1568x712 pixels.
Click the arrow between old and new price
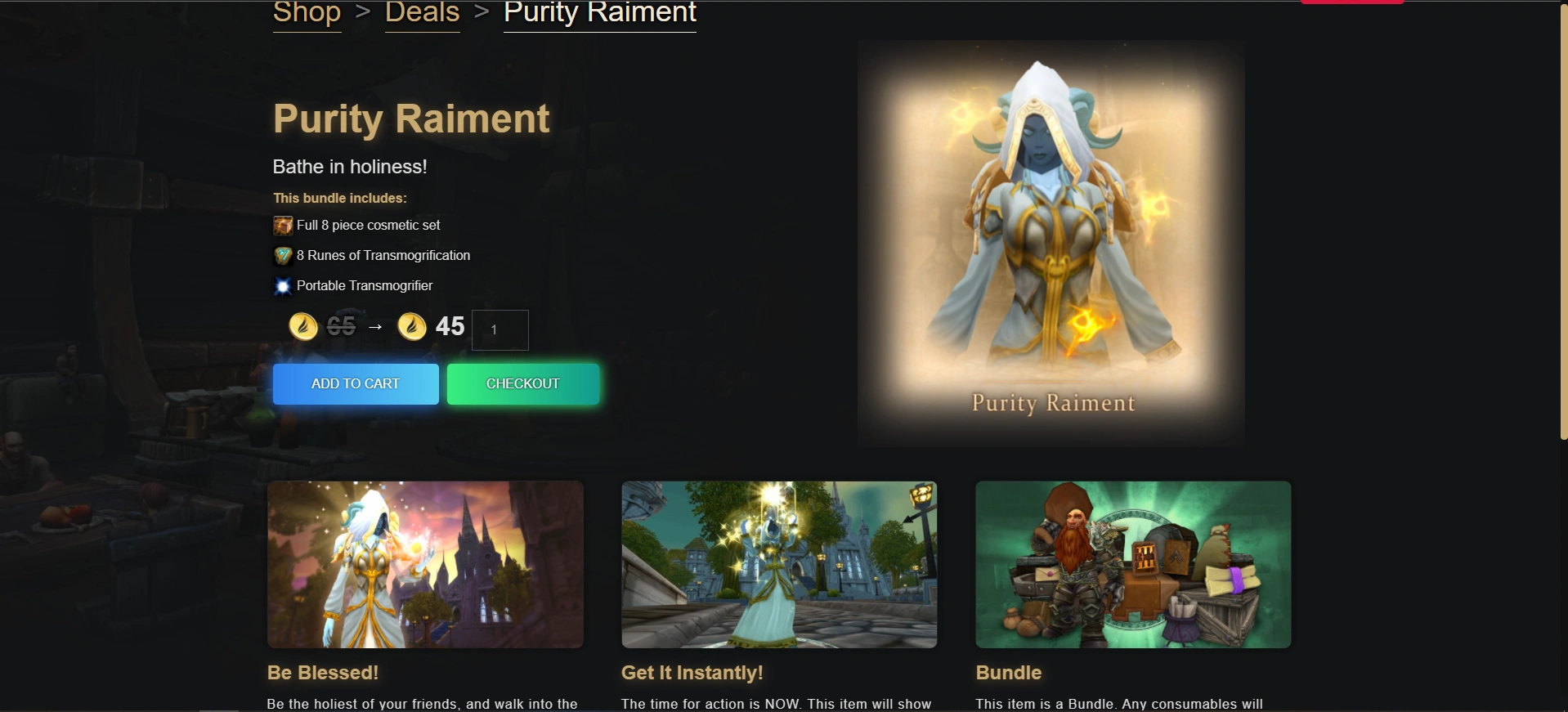pyautogui.click(x=375, y=327)
